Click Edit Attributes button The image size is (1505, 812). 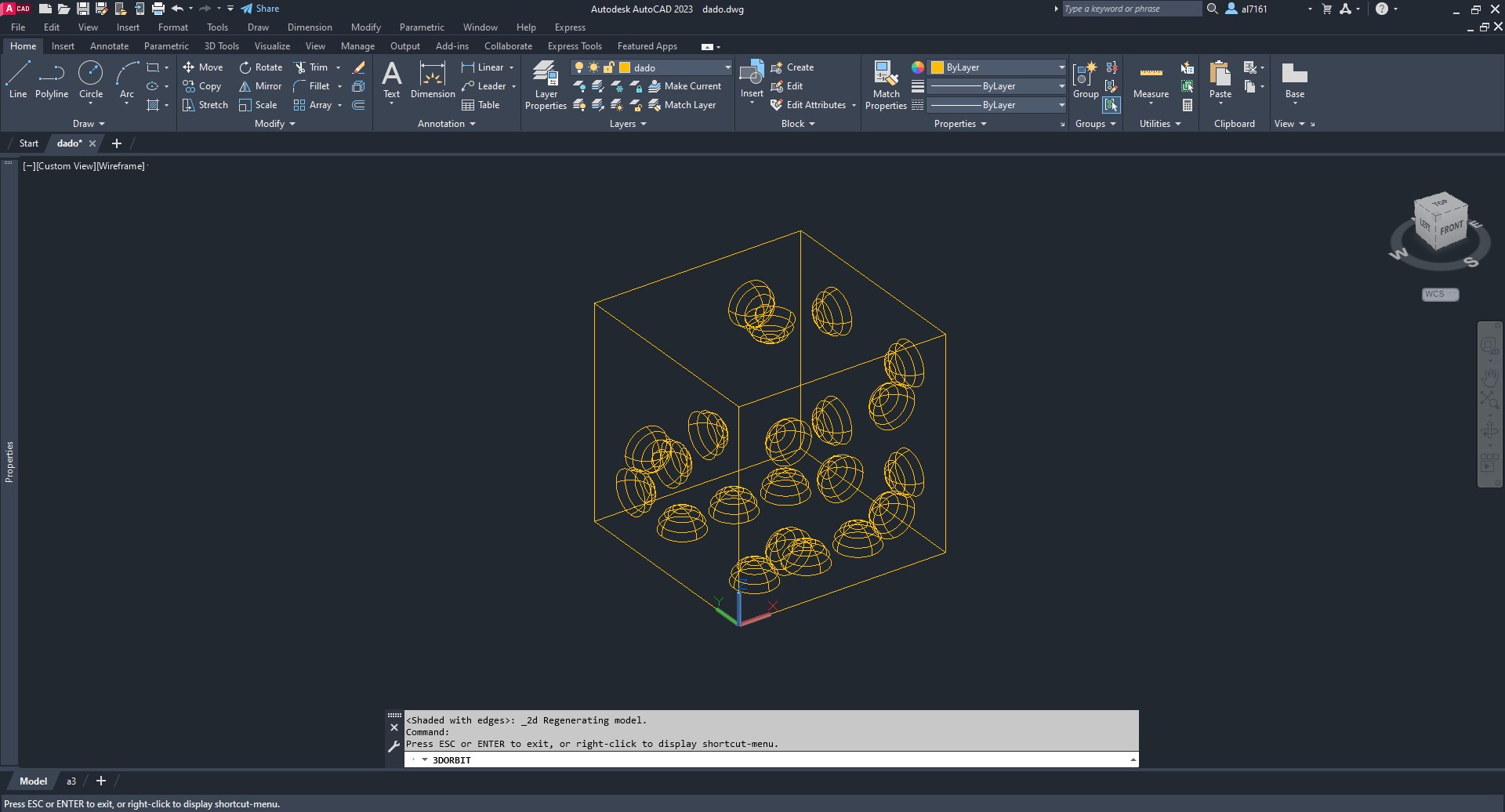point(808,105)
